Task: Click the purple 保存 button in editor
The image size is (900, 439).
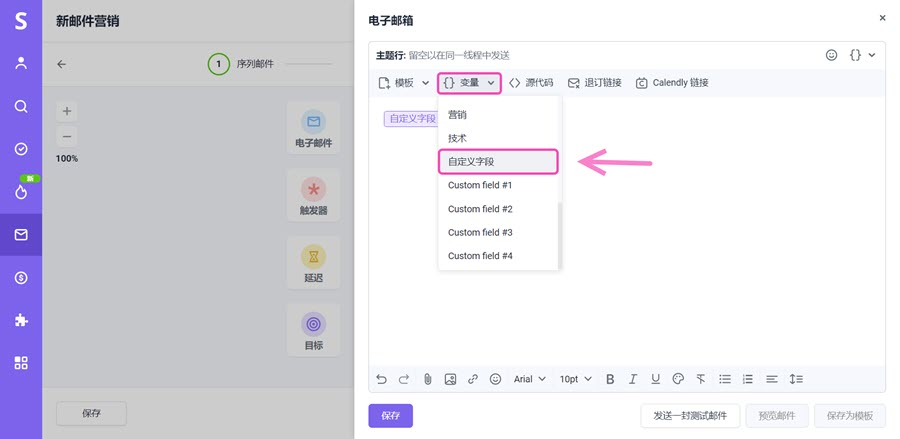Action: tap(390, 416)
